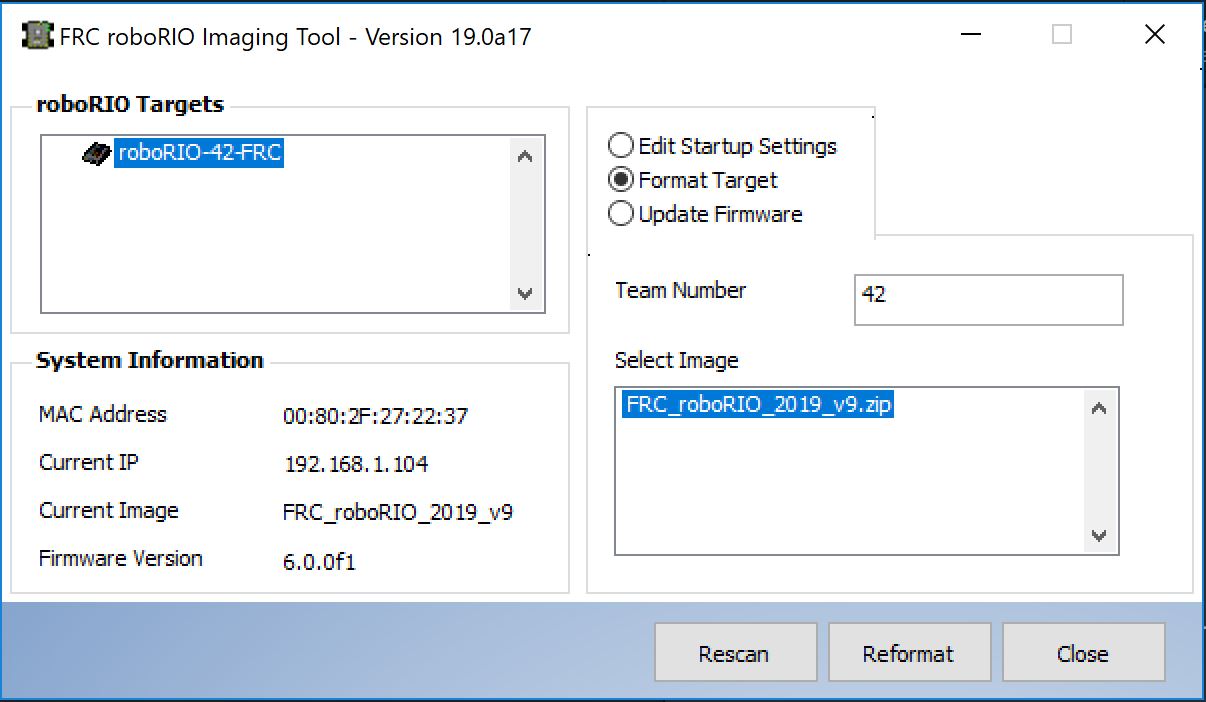The image size is (1206, 702).
Task: Click the Current IP value 192.168.1.104
Action: (x=357, y=465)
